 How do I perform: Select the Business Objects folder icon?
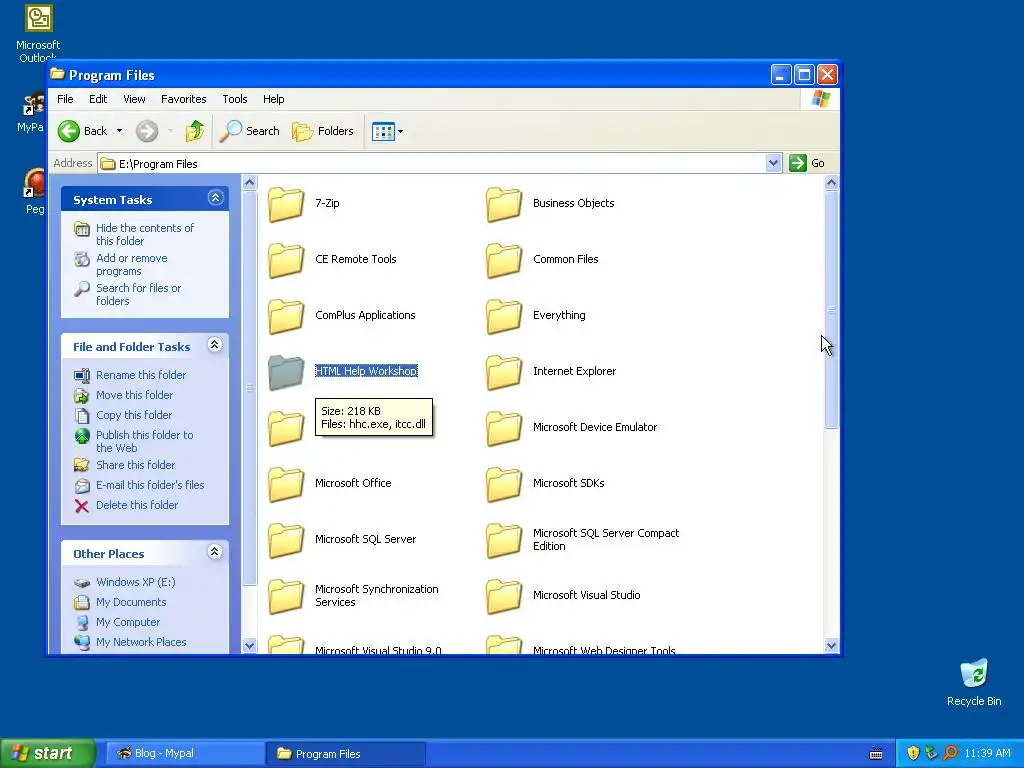[x=504, y=204]
